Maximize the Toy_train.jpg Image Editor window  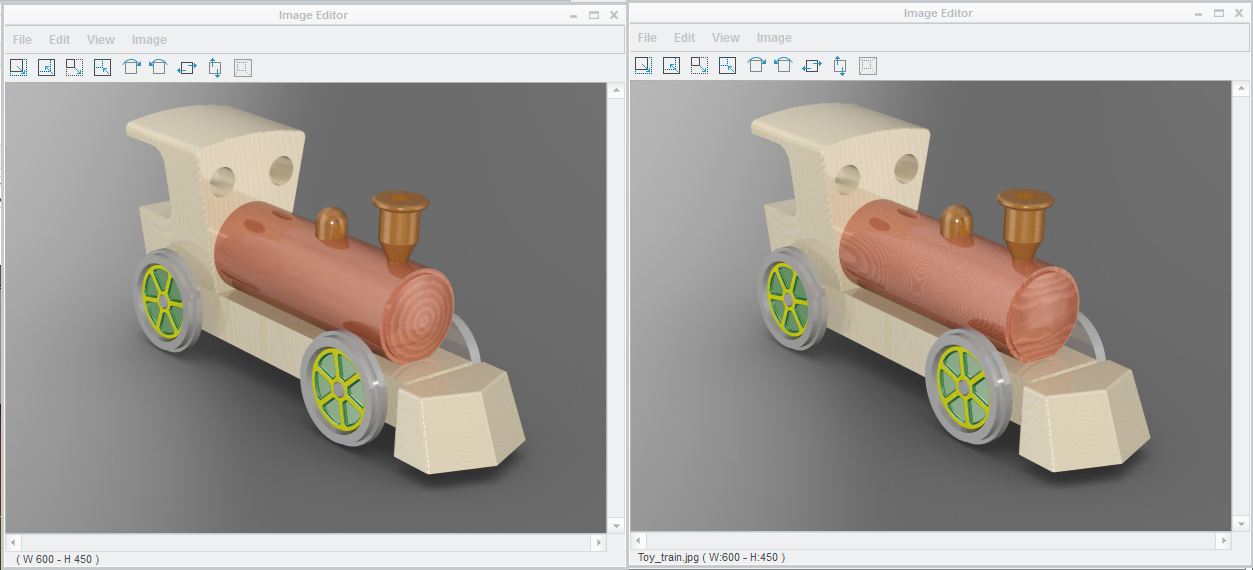[1219, 13]
